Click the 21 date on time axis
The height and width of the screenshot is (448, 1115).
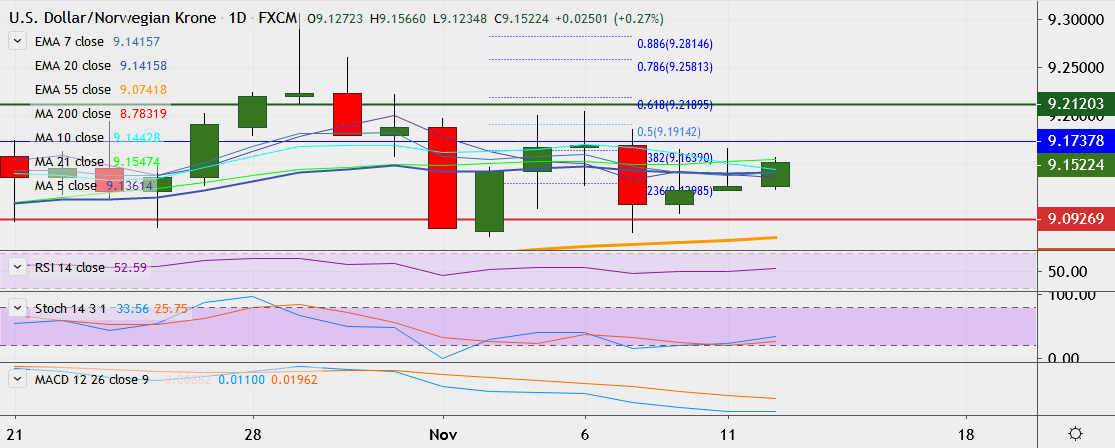(x=15, y=434)
